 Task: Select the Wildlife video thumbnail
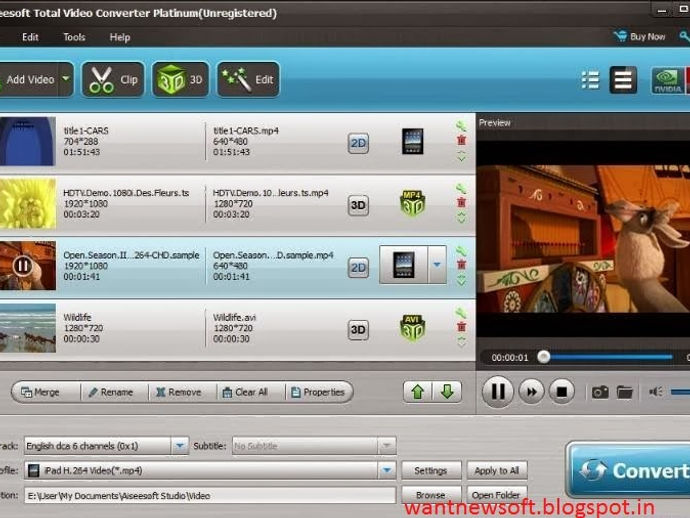point(28,328)
